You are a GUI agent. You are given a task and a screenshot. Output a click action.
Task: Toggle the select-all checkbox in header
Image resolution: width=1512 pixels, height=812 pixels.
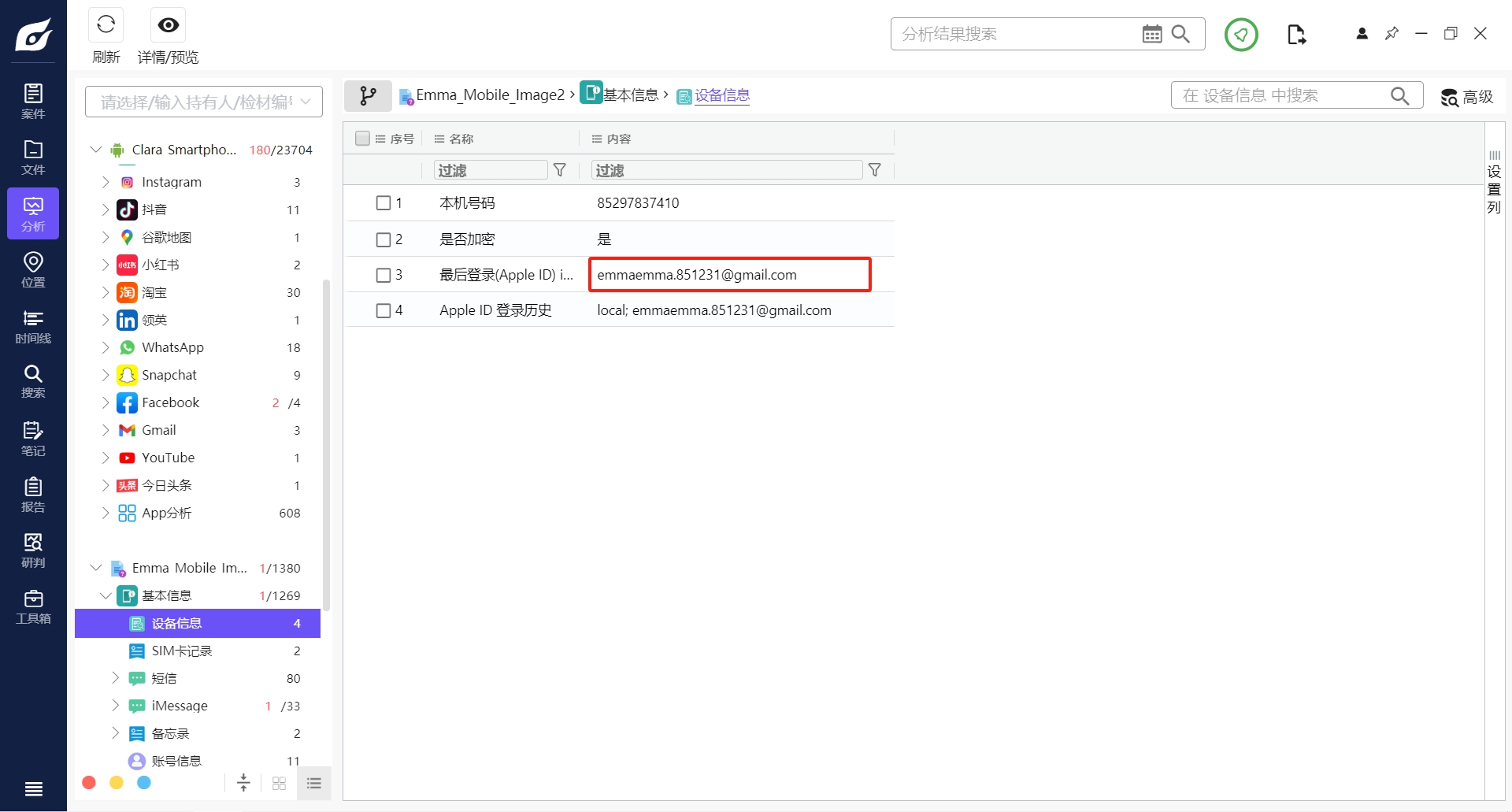[362, 139]
